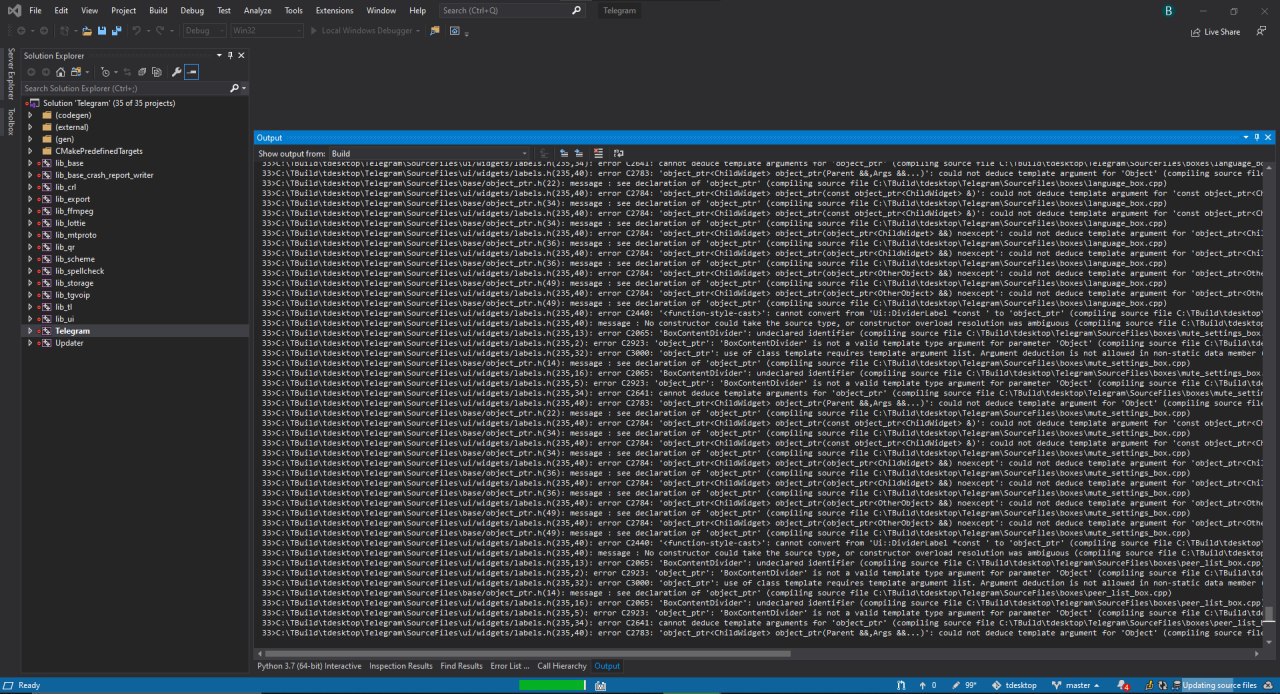Image resolution: width=1280 pixels, height=694 pixels.
Task: Click the Home icon in Solution Explorer
Action: [x=60, y=72]
